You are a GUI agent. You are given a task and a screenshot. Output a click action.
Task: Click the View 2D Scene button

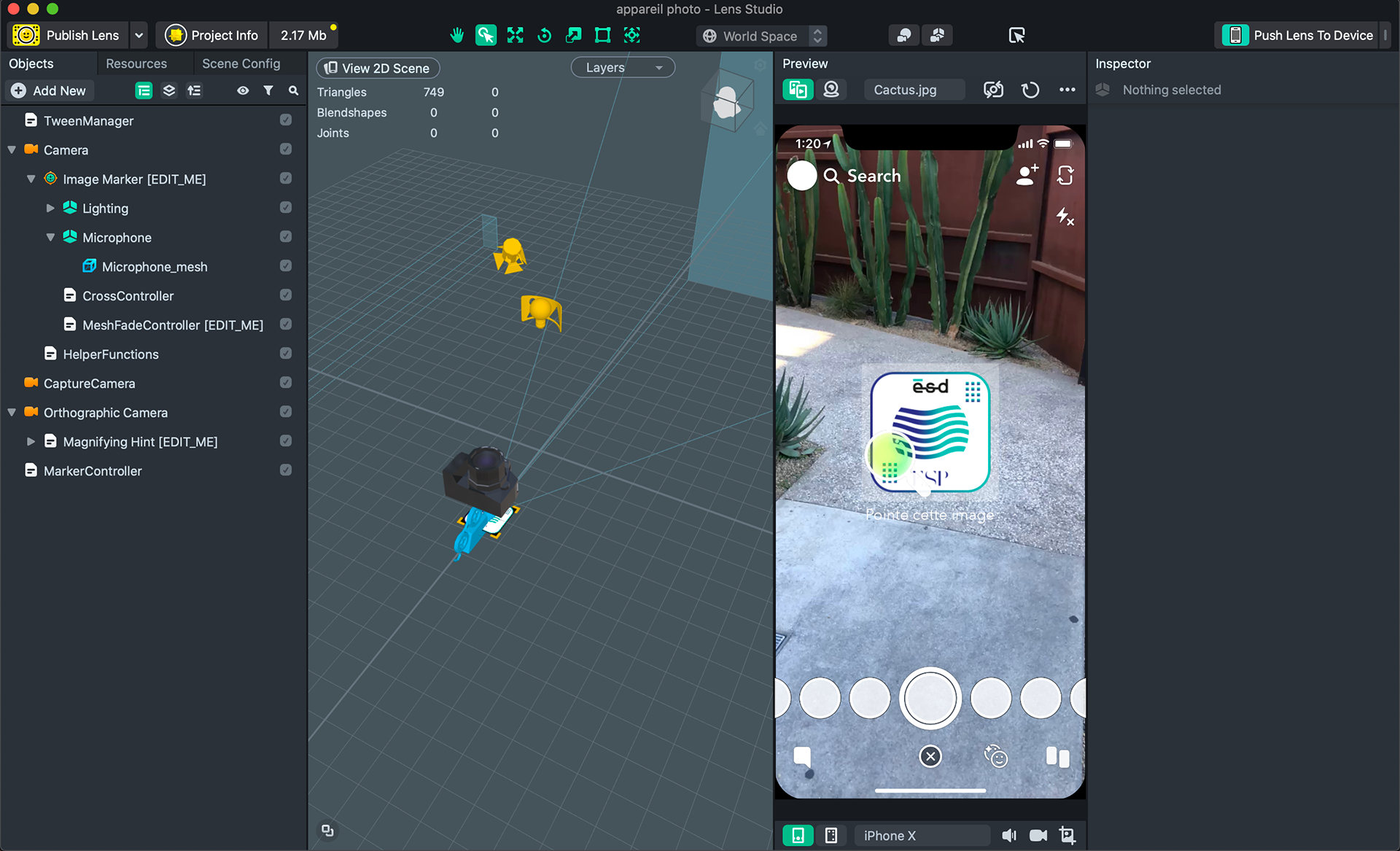coord(378,68)
